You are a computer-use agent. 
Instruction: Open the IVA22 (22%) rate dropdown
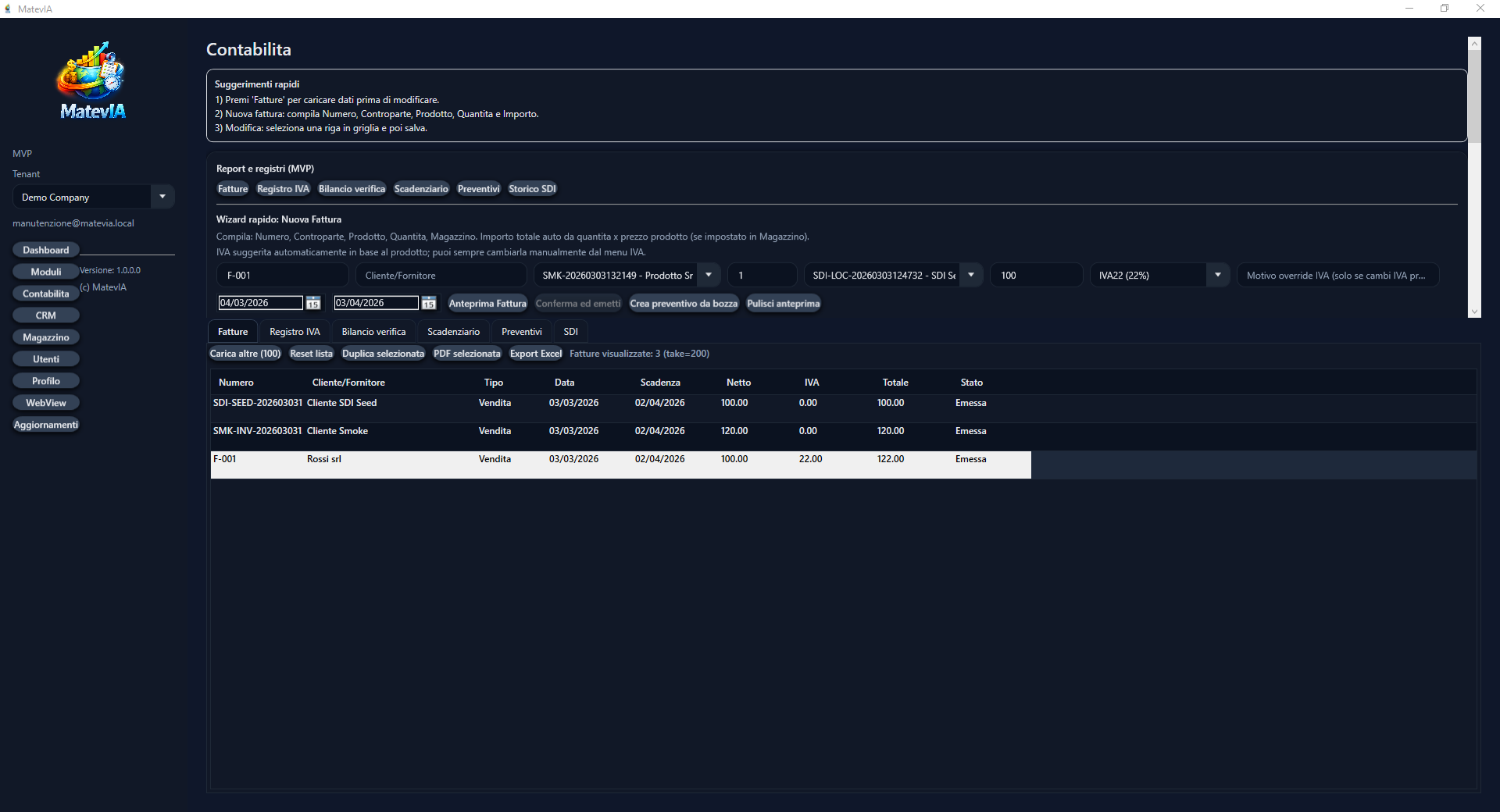pyautogui.click(x=1217, y=276)
